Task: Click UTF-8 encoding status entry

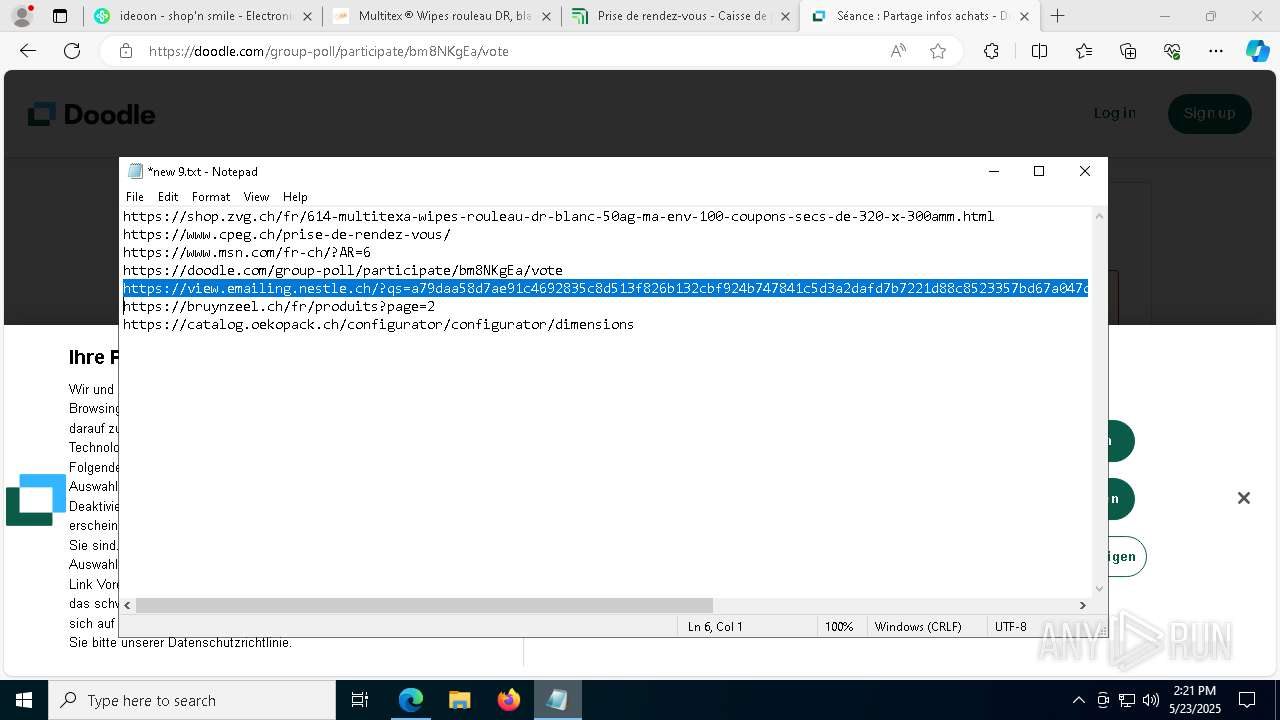Action: coord(1011,627)
